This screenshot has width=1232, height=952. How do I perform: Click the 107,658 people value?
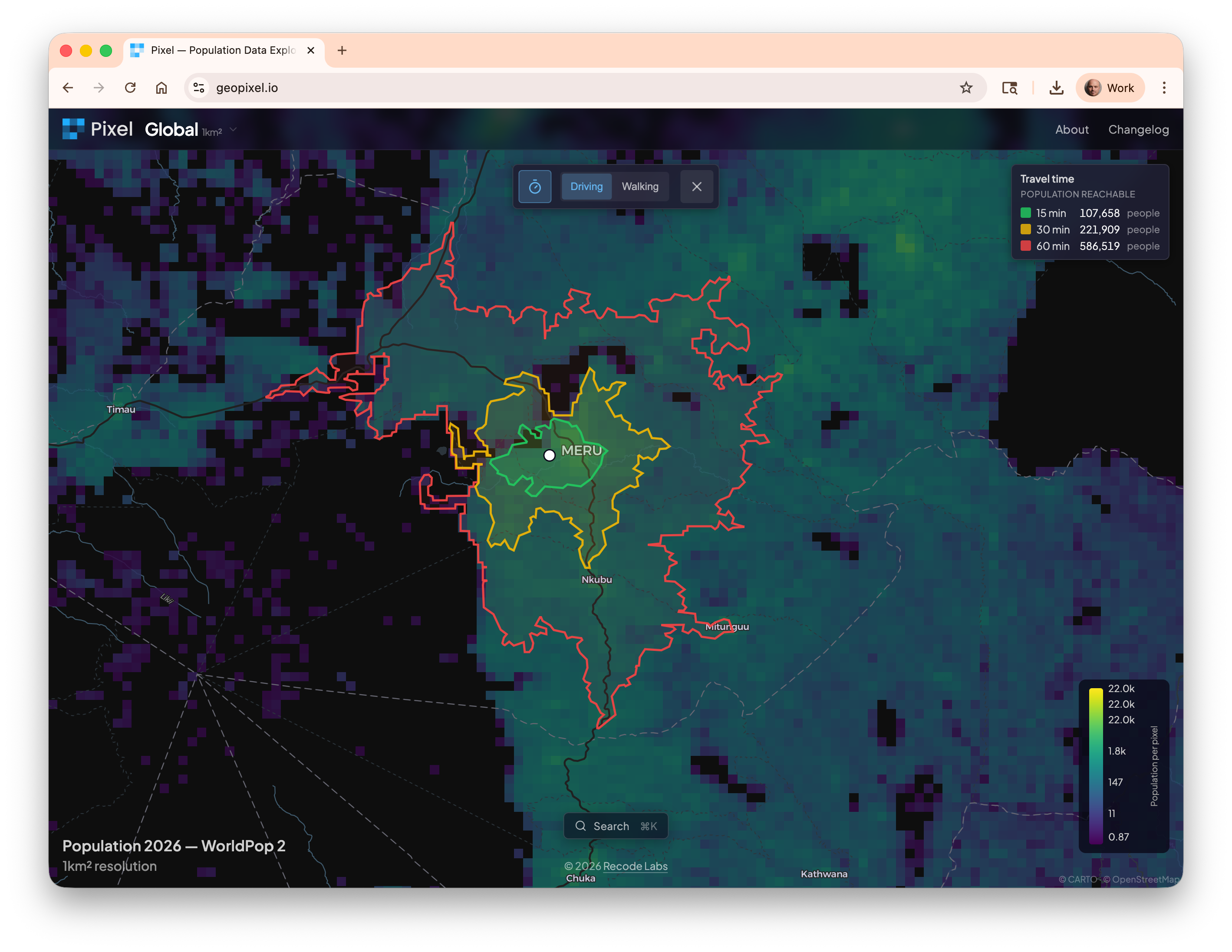[1099, 213]
